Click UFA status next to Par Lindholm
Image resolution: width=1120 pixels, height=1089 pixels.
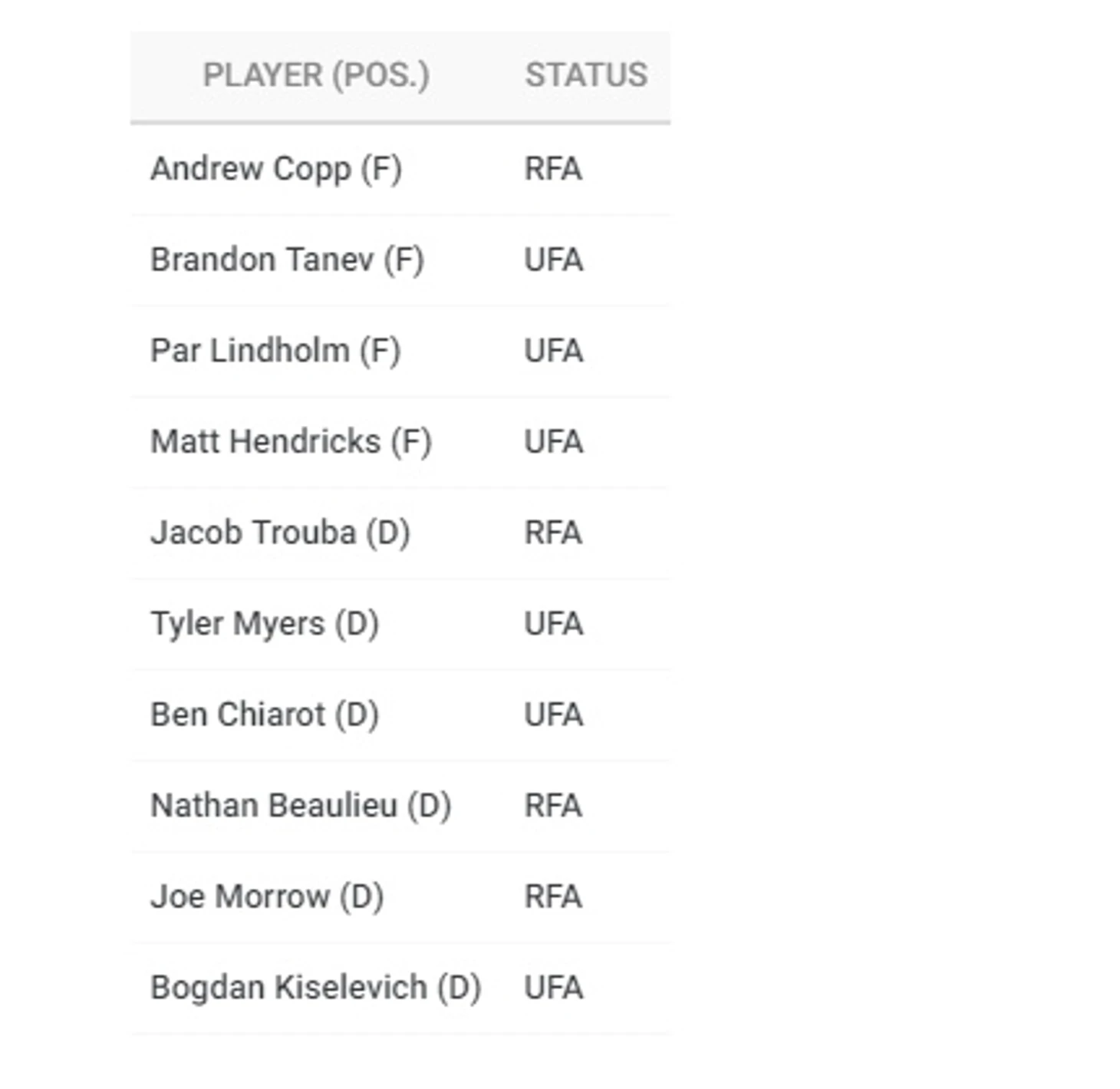tap(554, 351)
